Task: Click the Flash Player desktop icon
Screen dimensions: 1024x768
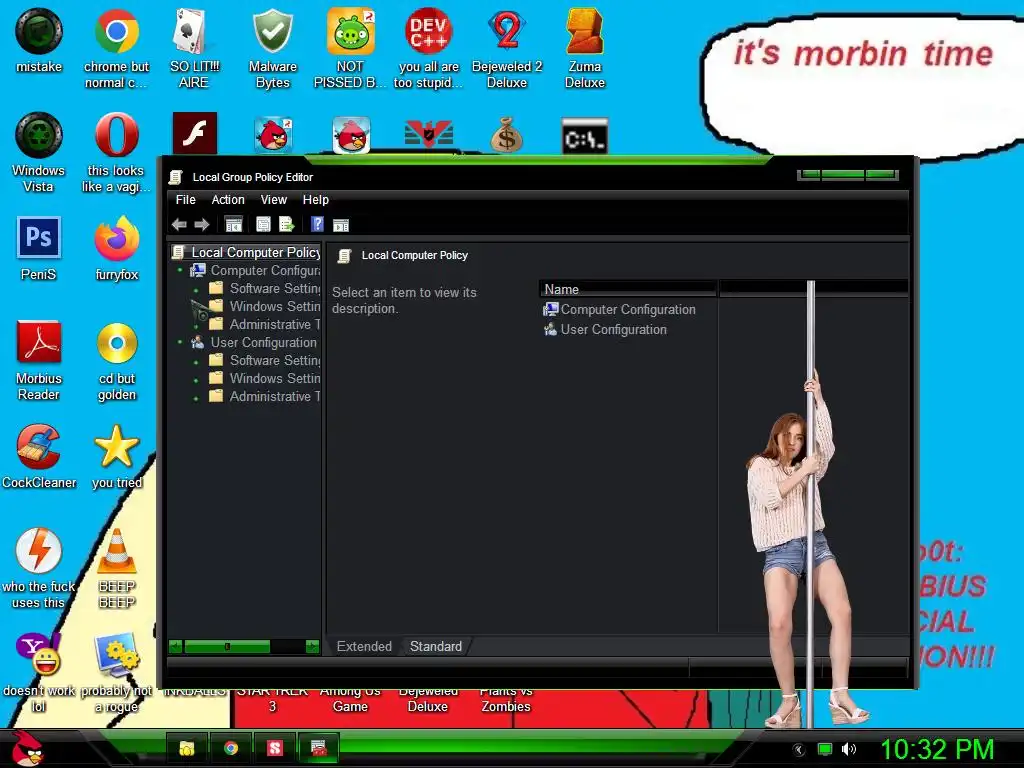Action: [195, 133]
